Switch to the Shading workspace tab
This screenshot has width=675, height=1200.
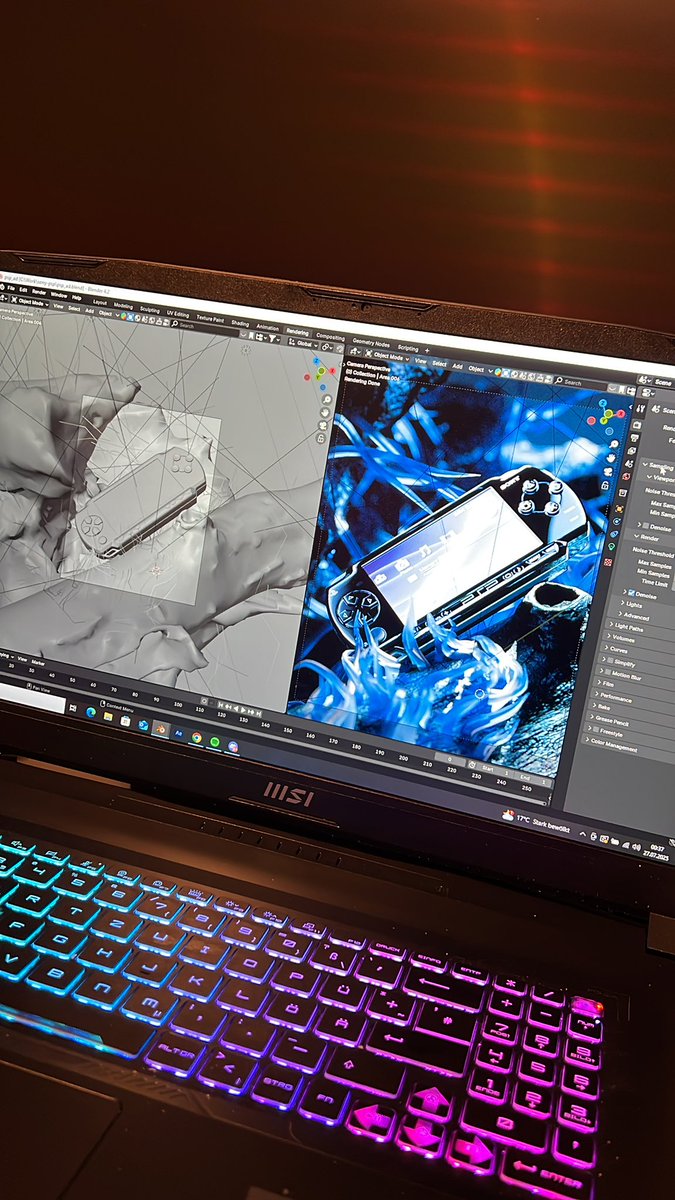[240, 323]
